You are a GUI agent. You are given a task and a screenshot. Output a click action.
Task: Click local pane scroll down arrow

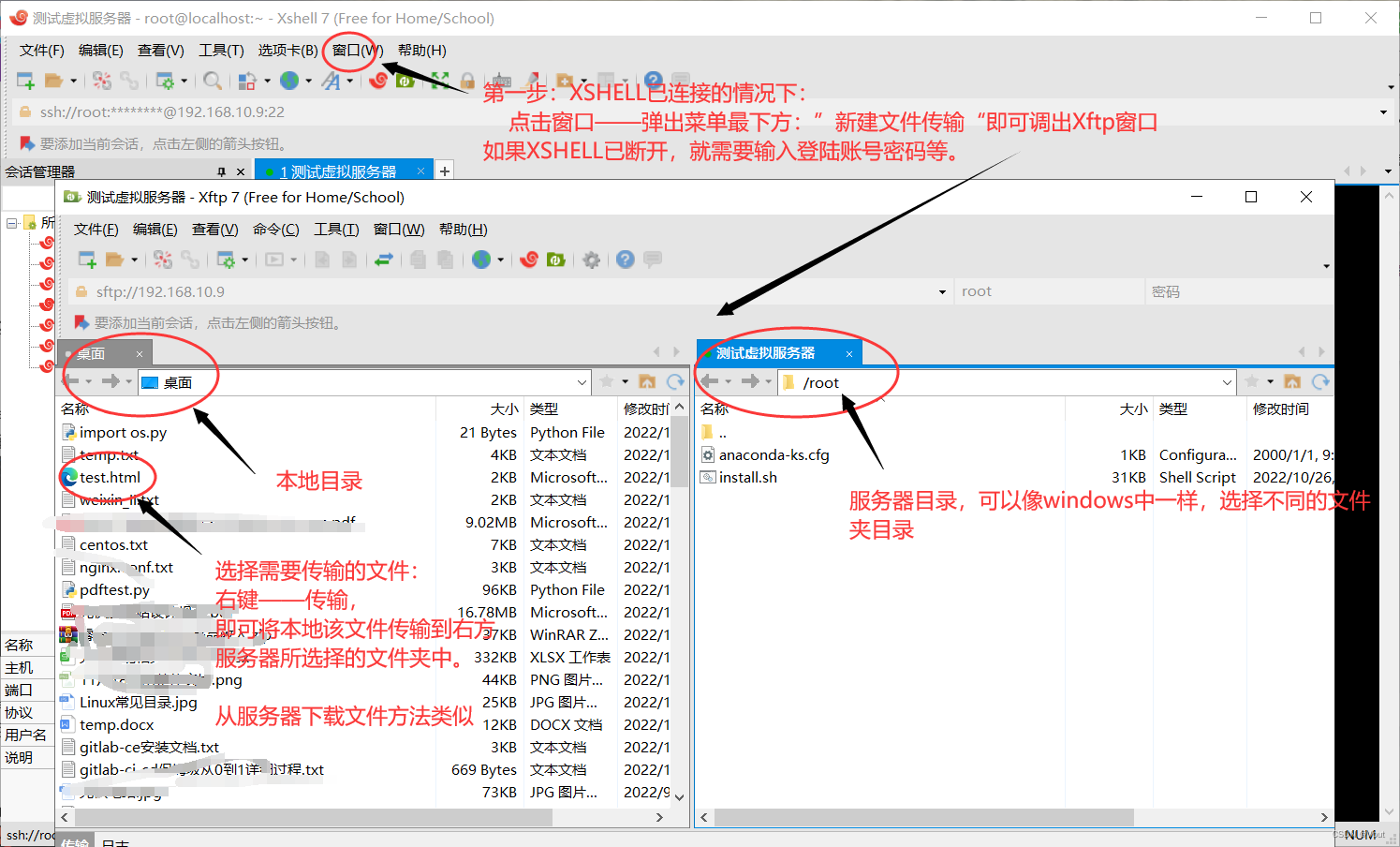tap(680, 796)
